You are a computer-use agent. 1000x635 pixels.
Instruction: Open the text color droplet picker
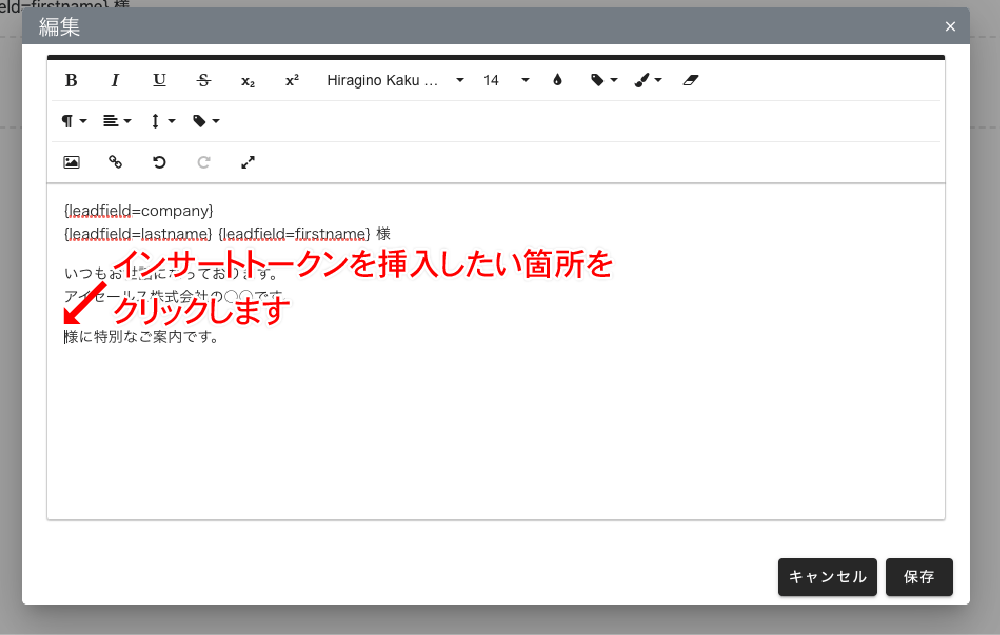[x=557, y=80]
